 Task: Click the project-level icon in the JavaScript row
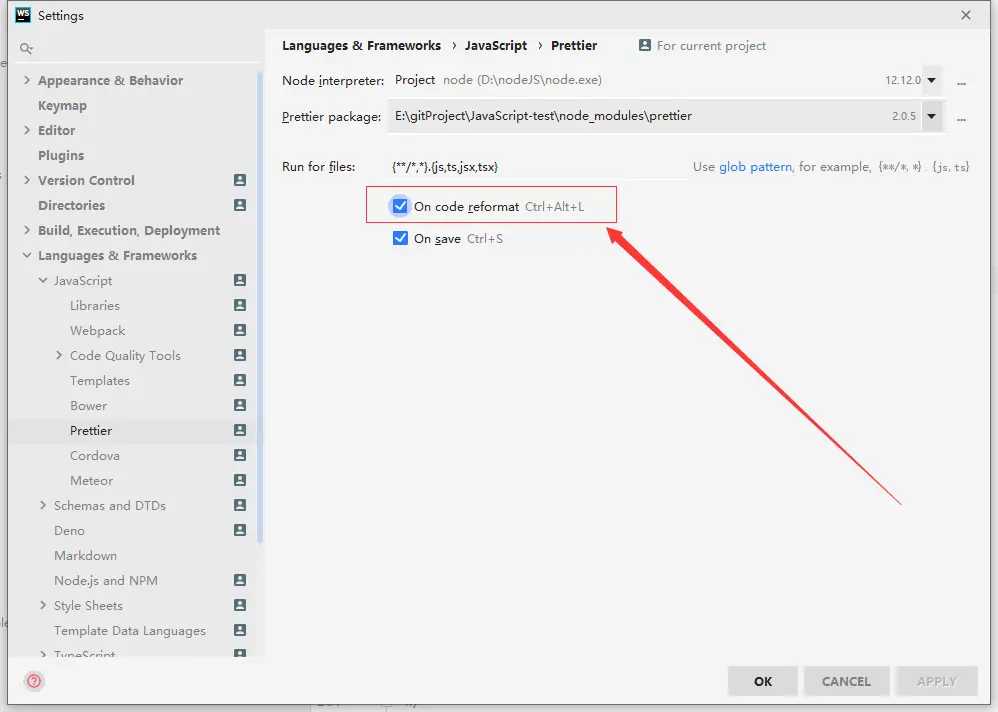(x=240, y=280)
